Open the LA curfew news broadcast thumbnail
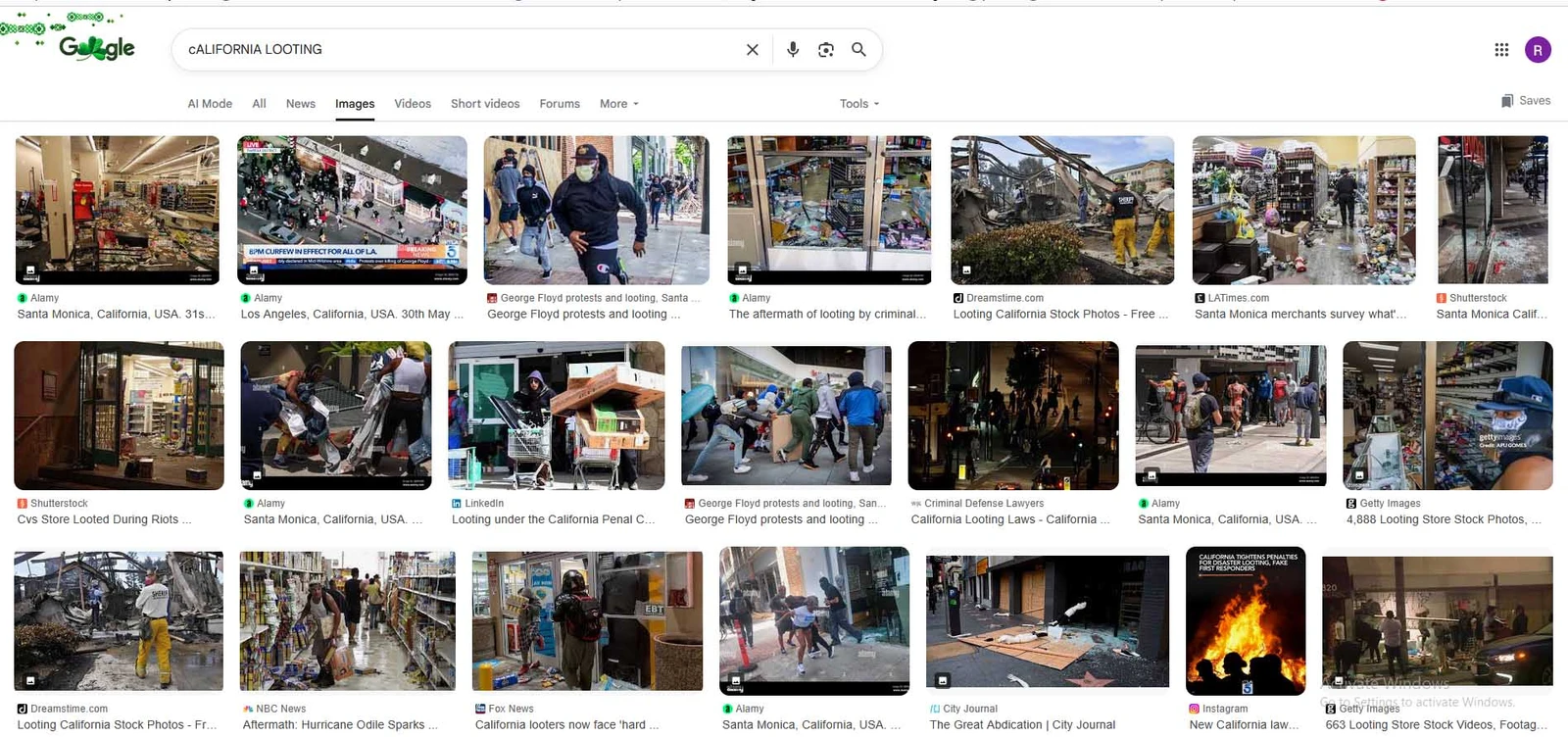 pyautogui.click(x=352, y=210)
